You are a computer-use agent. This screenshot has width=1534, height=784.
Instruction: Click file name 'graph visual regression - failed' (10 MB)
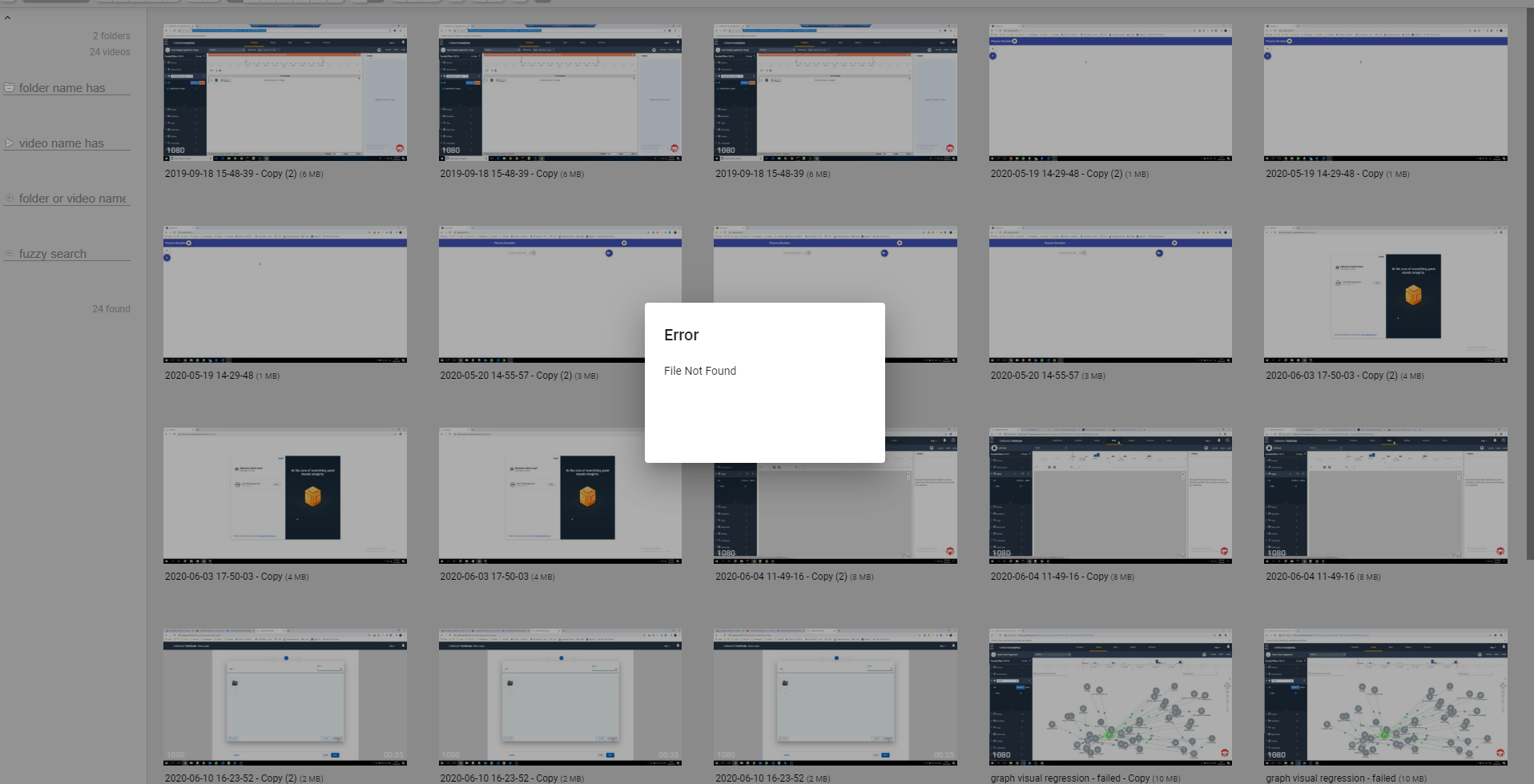click(x=1331, y=778)
